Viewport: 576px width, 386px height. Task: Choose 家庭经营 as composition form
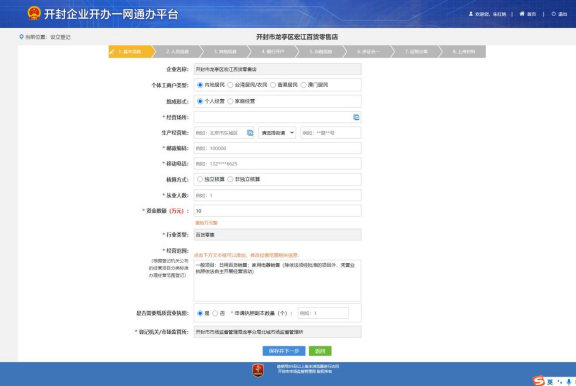[x=230, y=101]
